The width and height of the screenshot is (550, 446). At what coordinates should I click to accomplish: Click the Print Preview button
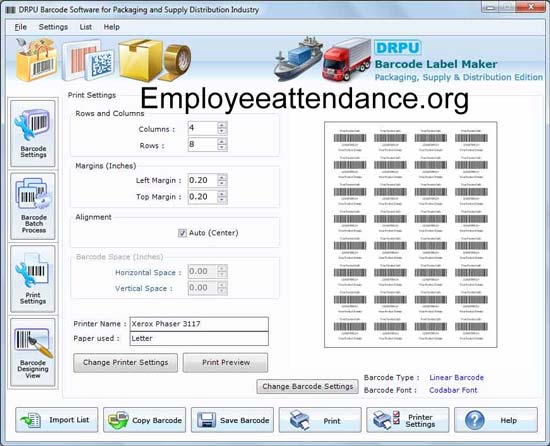click(226, 363)
